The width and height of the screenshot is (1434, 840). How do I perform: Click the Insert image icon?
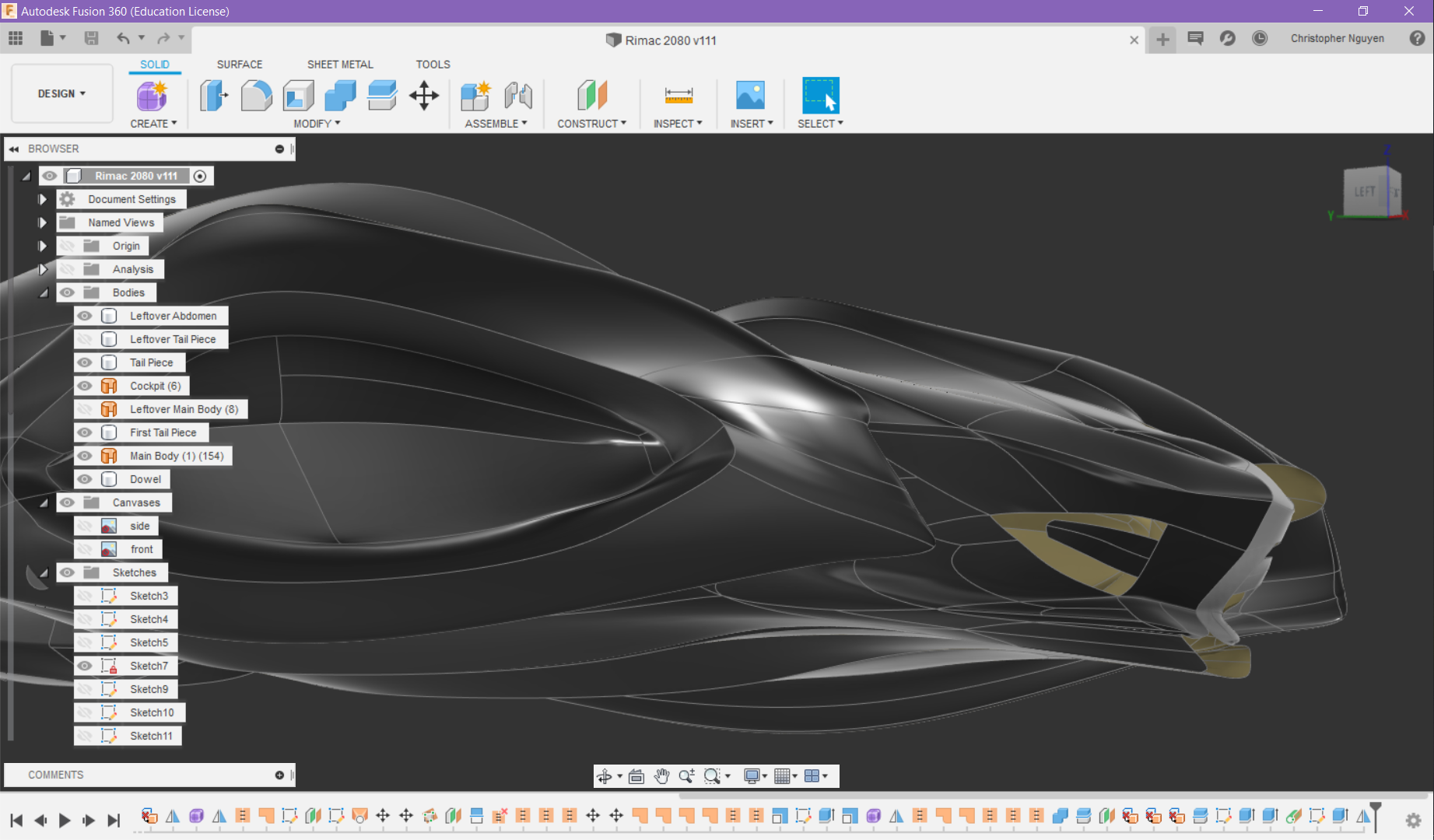tap(750, 96)
